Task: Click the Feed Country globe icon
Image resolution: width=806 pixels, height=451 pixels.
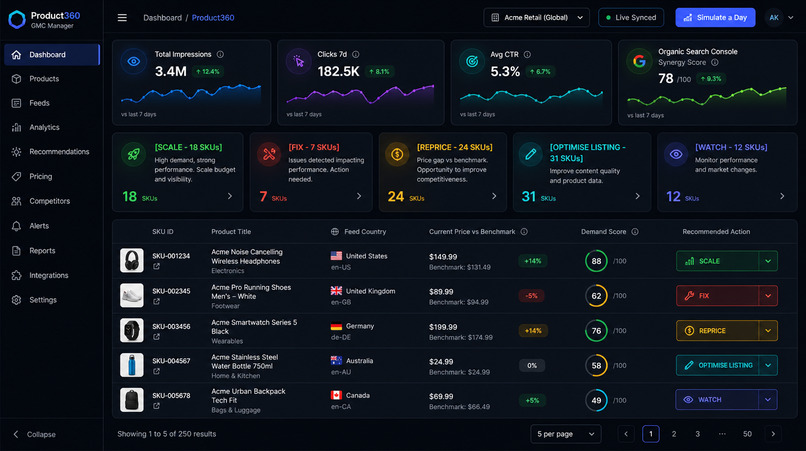Action: pyautogui.click(x=335, y=231)
